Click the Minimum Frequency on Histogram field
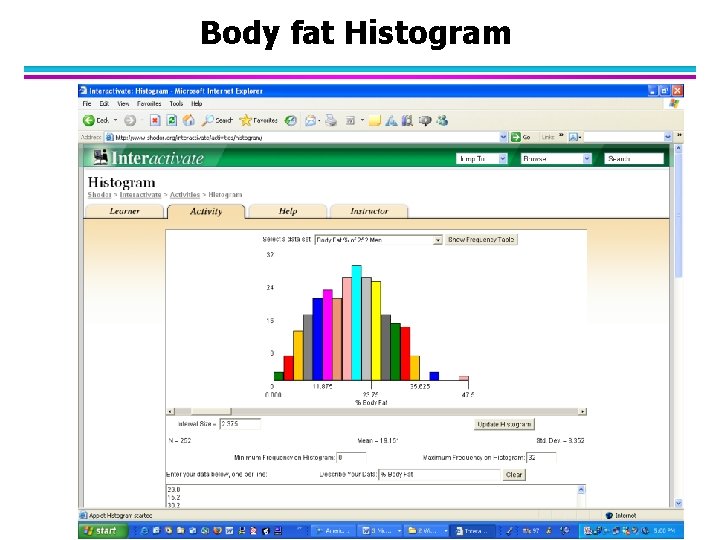 351,457
